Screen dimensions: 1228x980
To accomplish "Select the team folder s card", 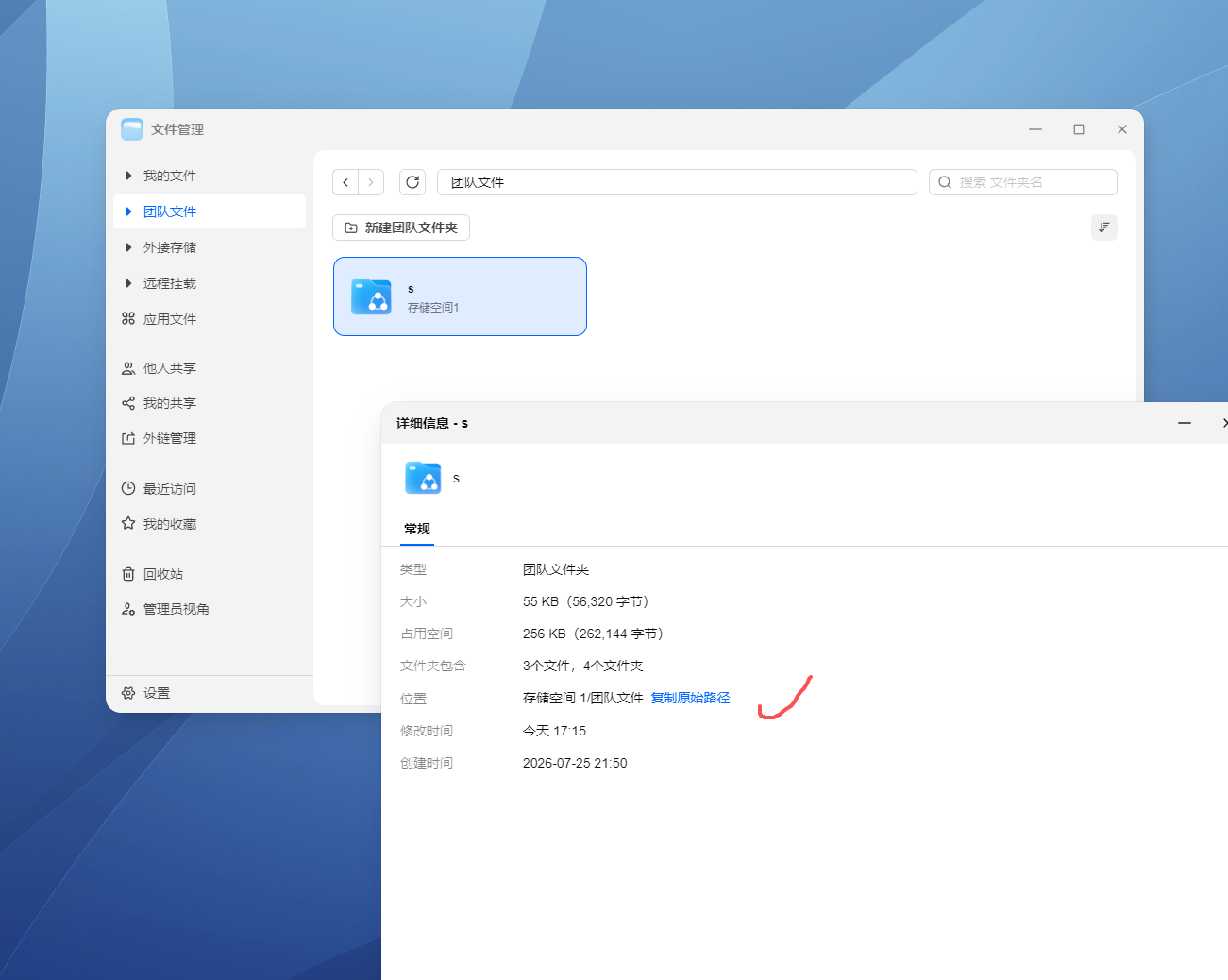I will [460, 296].
